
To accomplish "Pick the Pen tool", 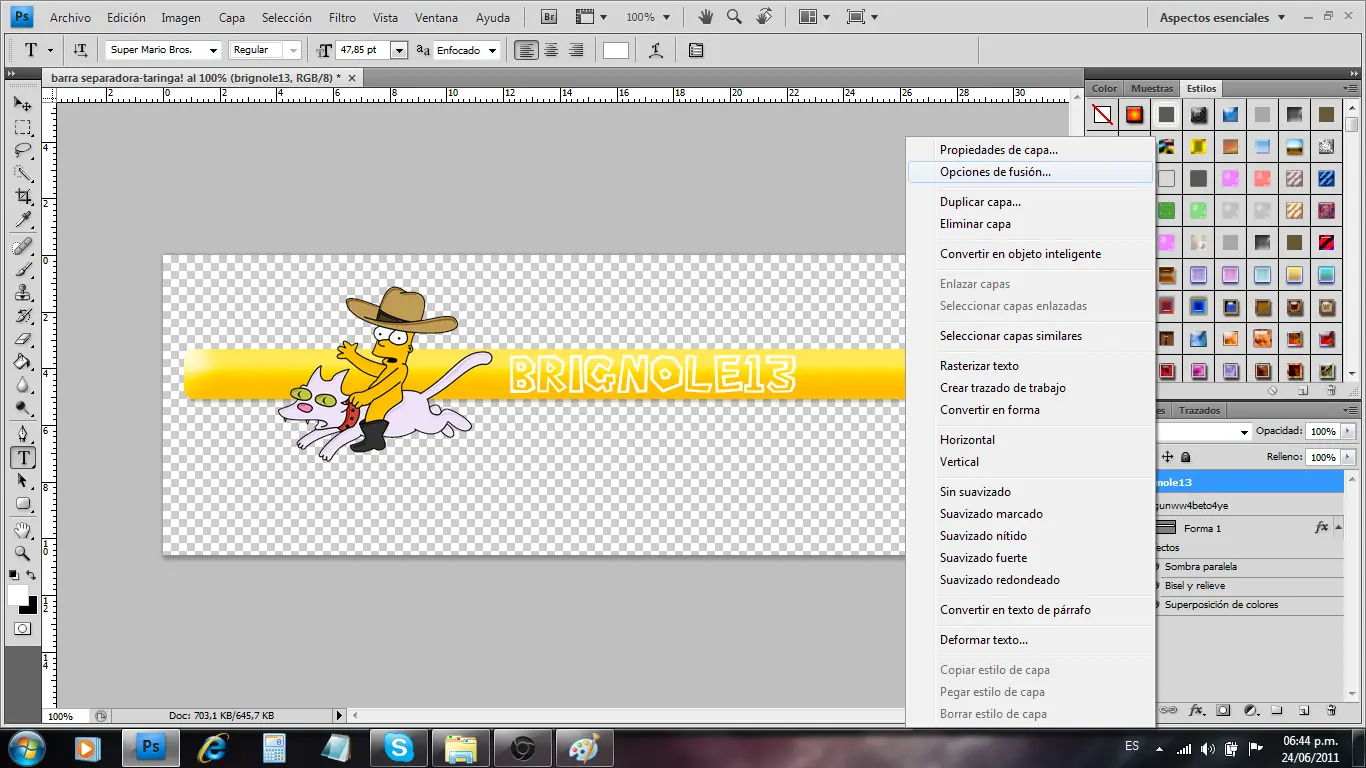I will coord(22,434).
